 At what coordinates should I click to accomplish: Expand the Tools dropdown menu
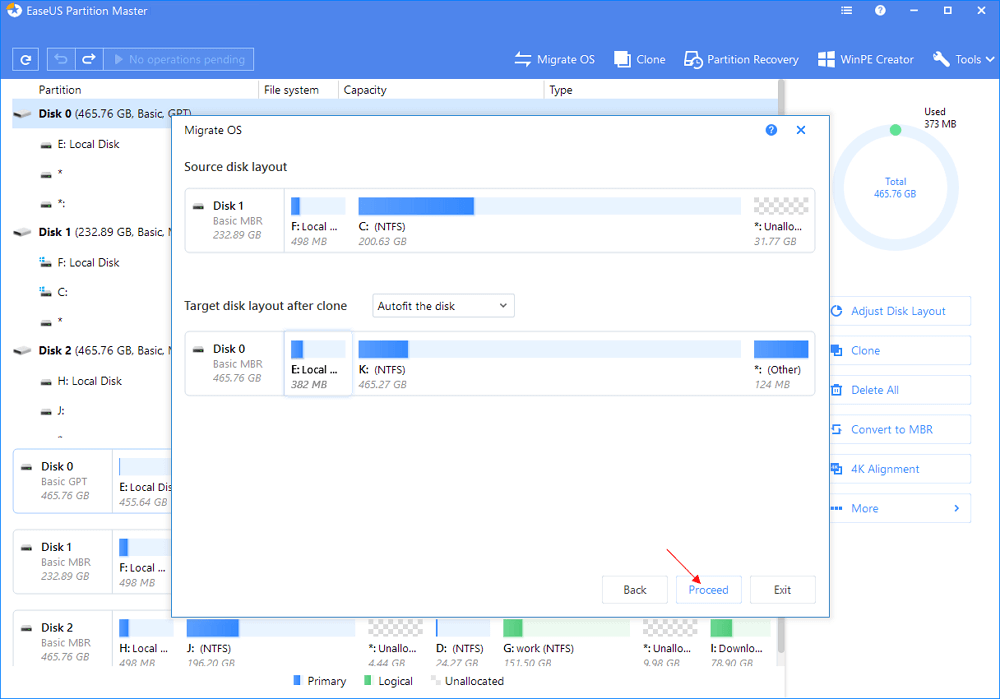965,59
